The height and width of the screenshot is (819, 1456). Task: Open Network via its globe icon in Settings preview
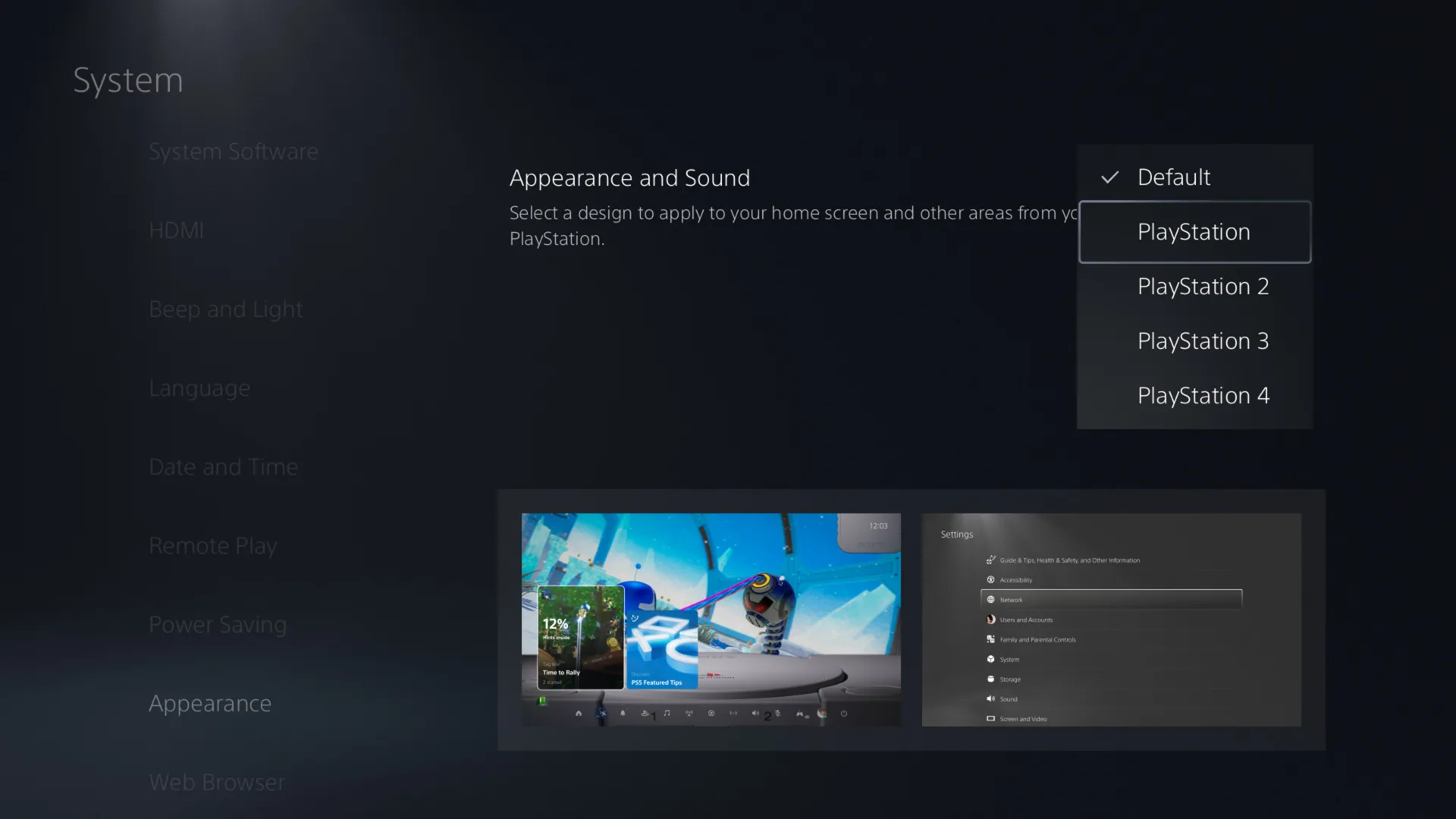tap(991, 600)
